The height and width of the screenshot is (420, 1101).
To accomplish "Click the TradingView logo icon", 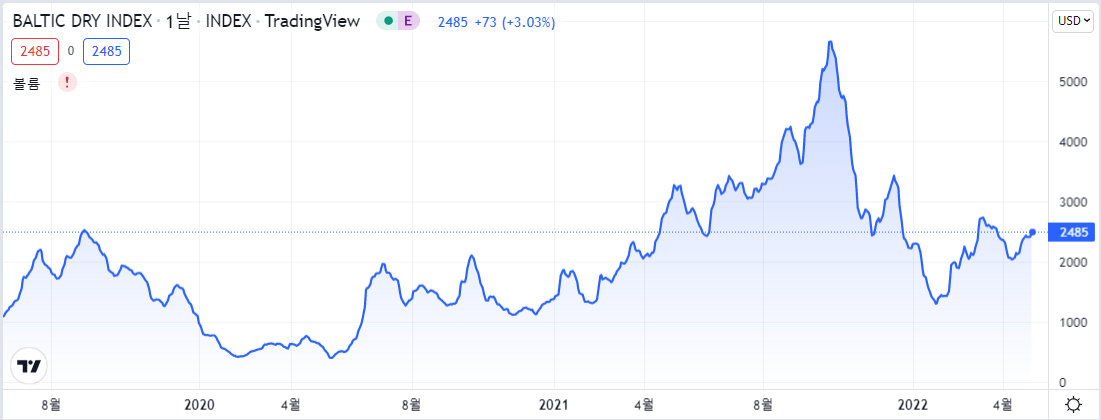I will [x=29, y=367].
